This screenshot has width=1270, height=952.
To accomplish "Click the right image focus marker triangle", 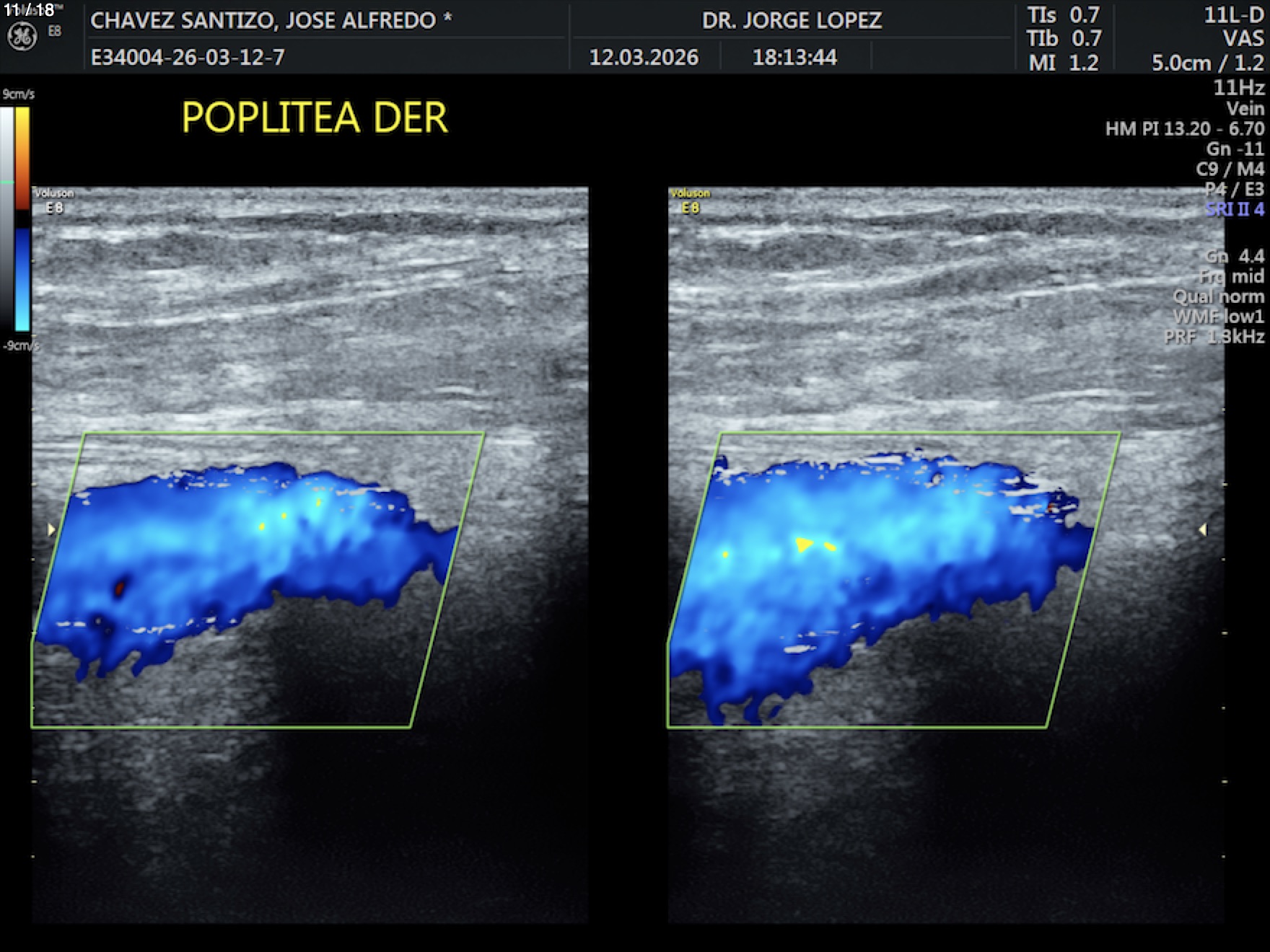I will [x=1202, y=530].
